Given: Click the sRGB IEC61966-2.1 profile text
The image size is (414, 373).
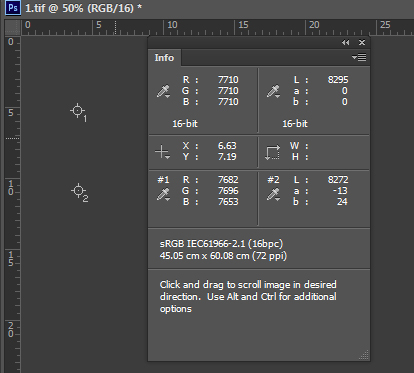Looking at the screenshot, I should (x=221, y=244).
